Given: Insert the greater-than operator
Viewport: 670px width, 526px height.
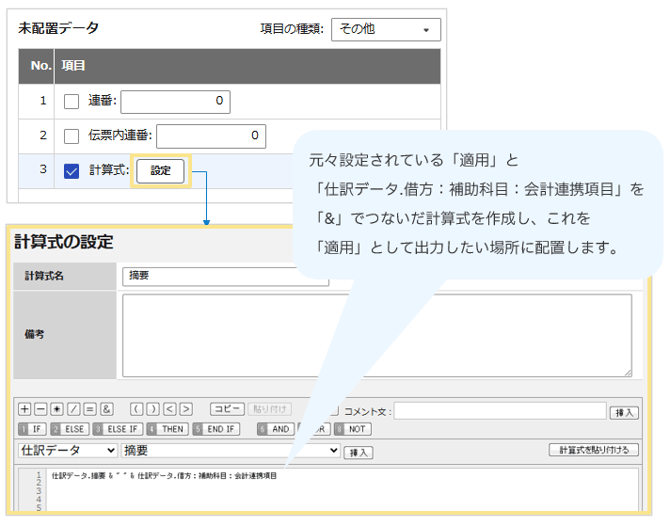Looking at the screenshot, I should [x=186, y=409].
